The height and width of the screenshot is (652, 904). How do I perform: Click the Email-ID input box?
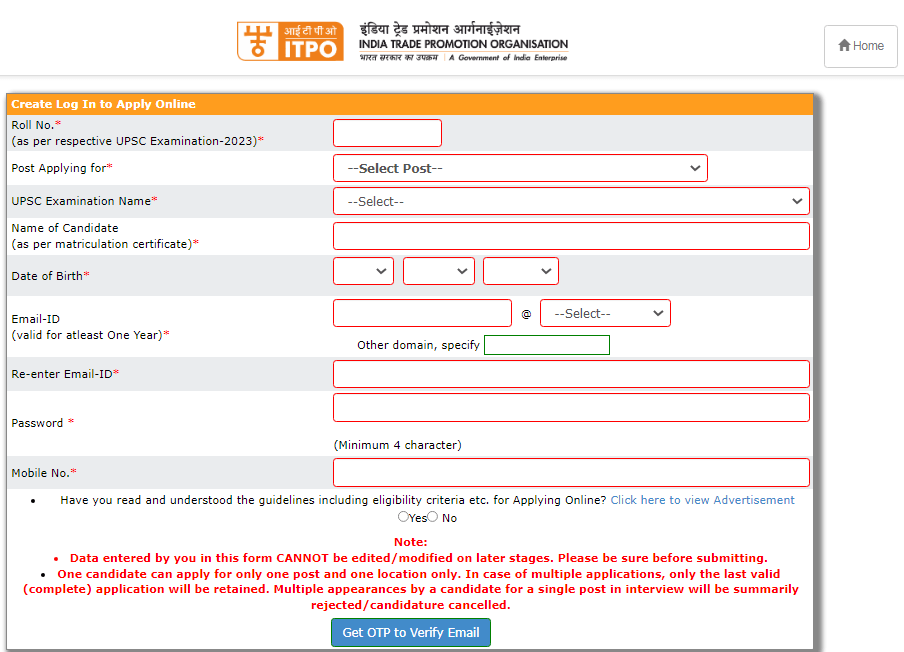click(420, 313)
